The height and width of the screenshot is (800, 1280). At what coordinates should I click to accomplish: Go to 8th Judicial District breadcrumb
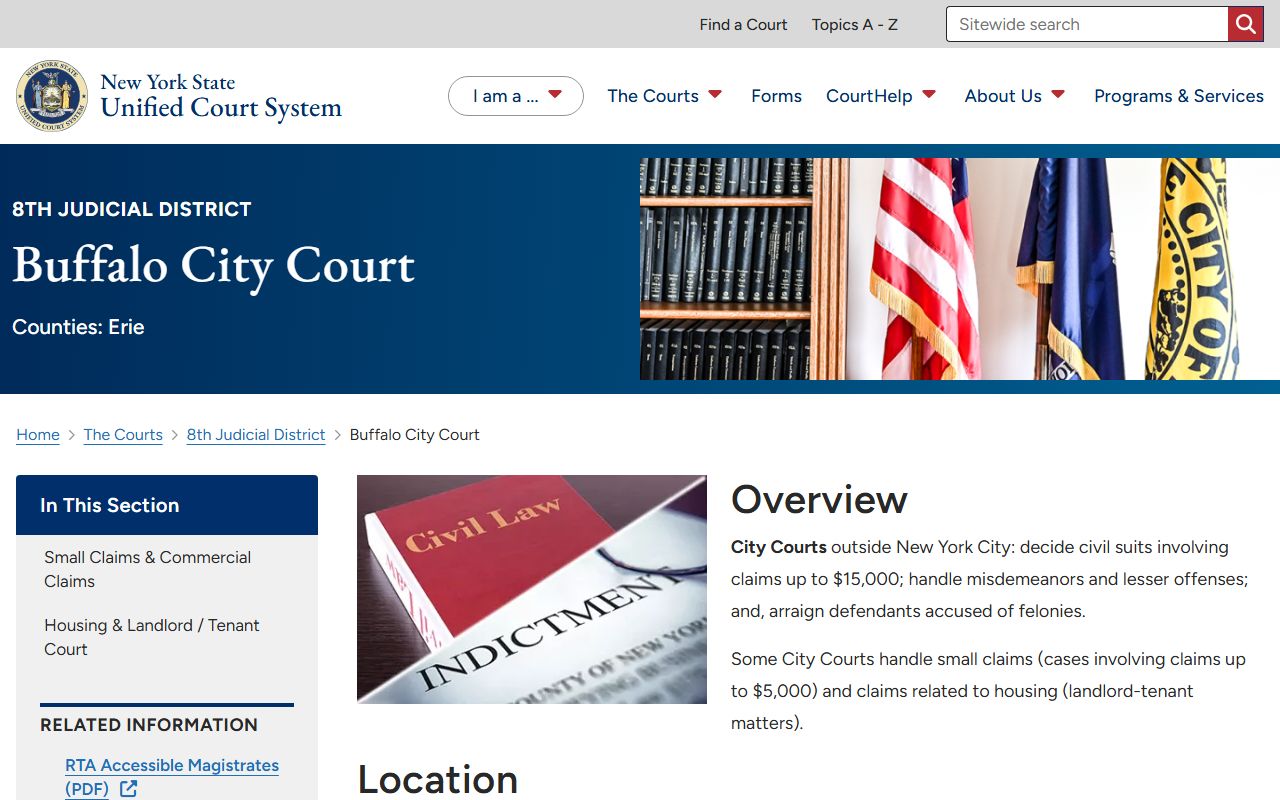click(256, 435)
